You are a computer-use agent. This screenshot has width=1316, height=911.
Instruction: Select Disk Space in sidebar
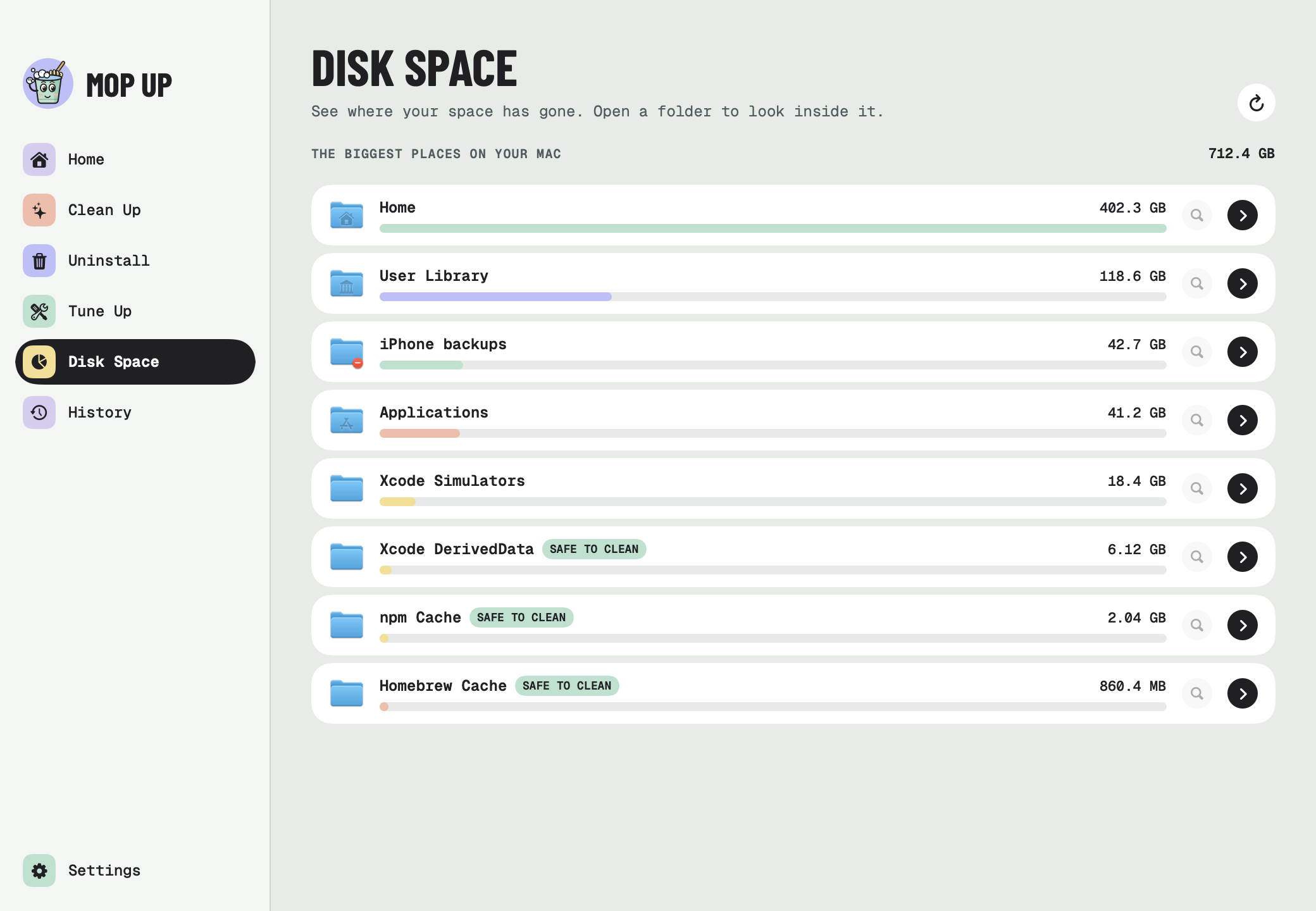[x=135, y=362]
